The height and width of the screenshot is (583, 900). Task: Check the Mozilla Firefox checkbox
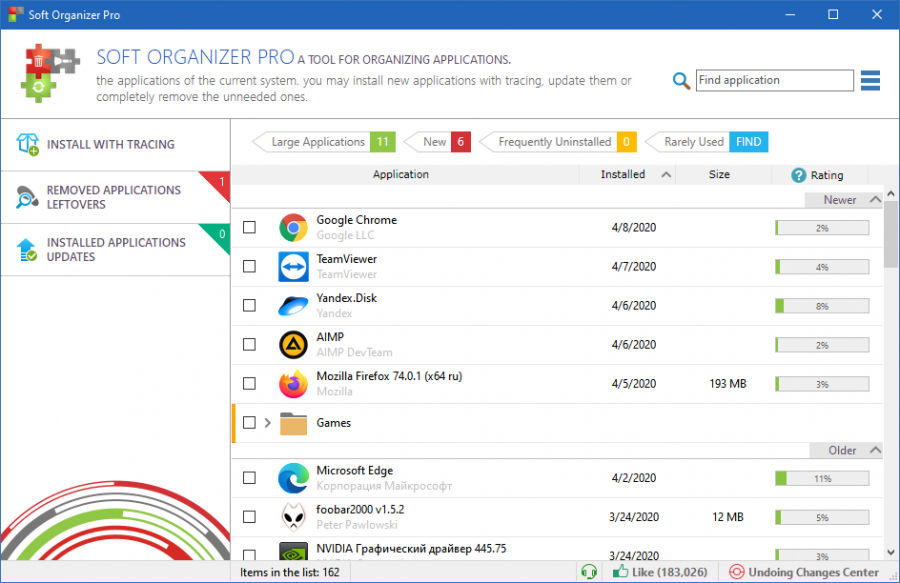click(x=249, y=383)
